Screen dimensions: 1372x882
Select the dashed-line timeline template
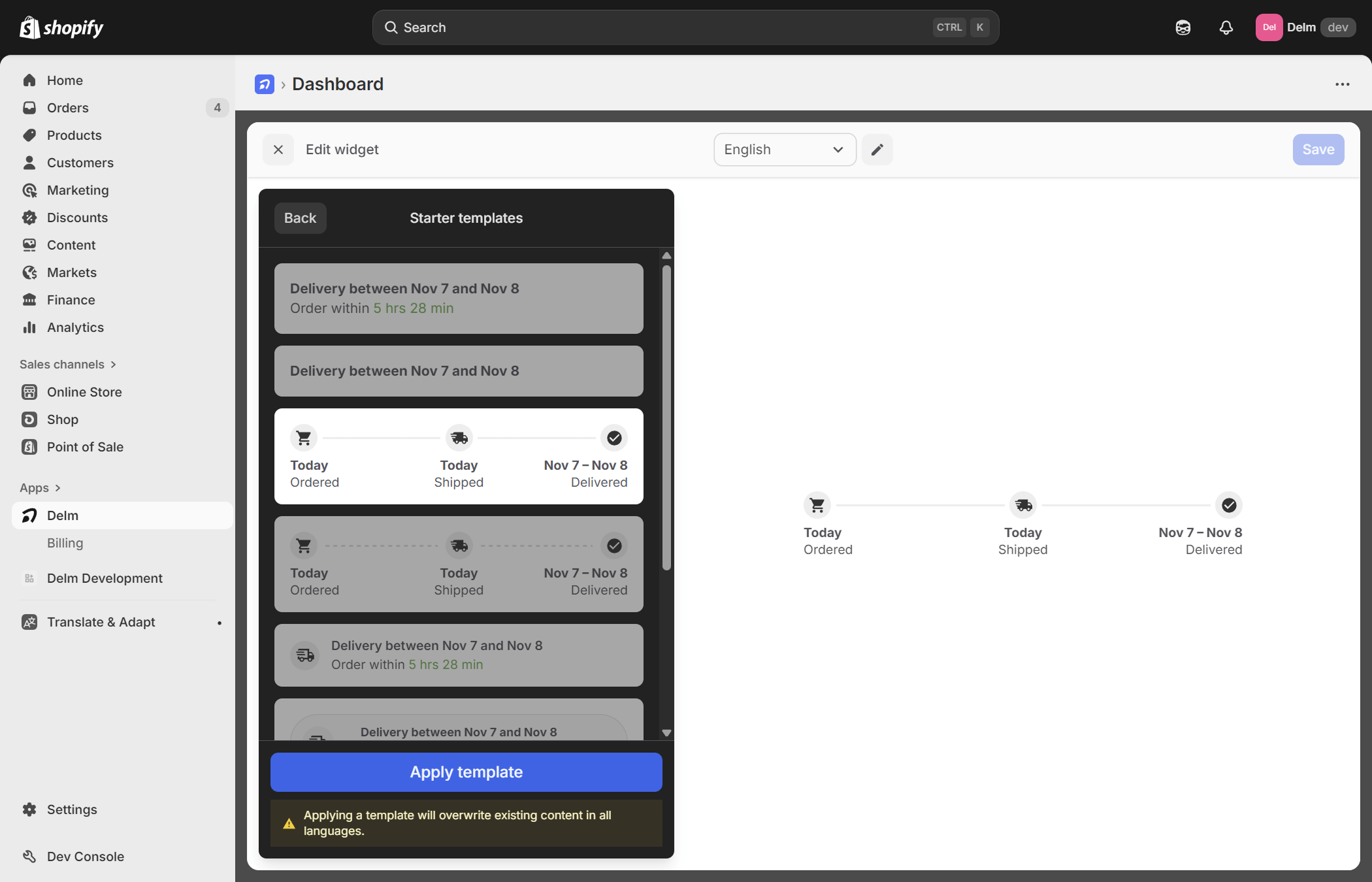point(459,564)
